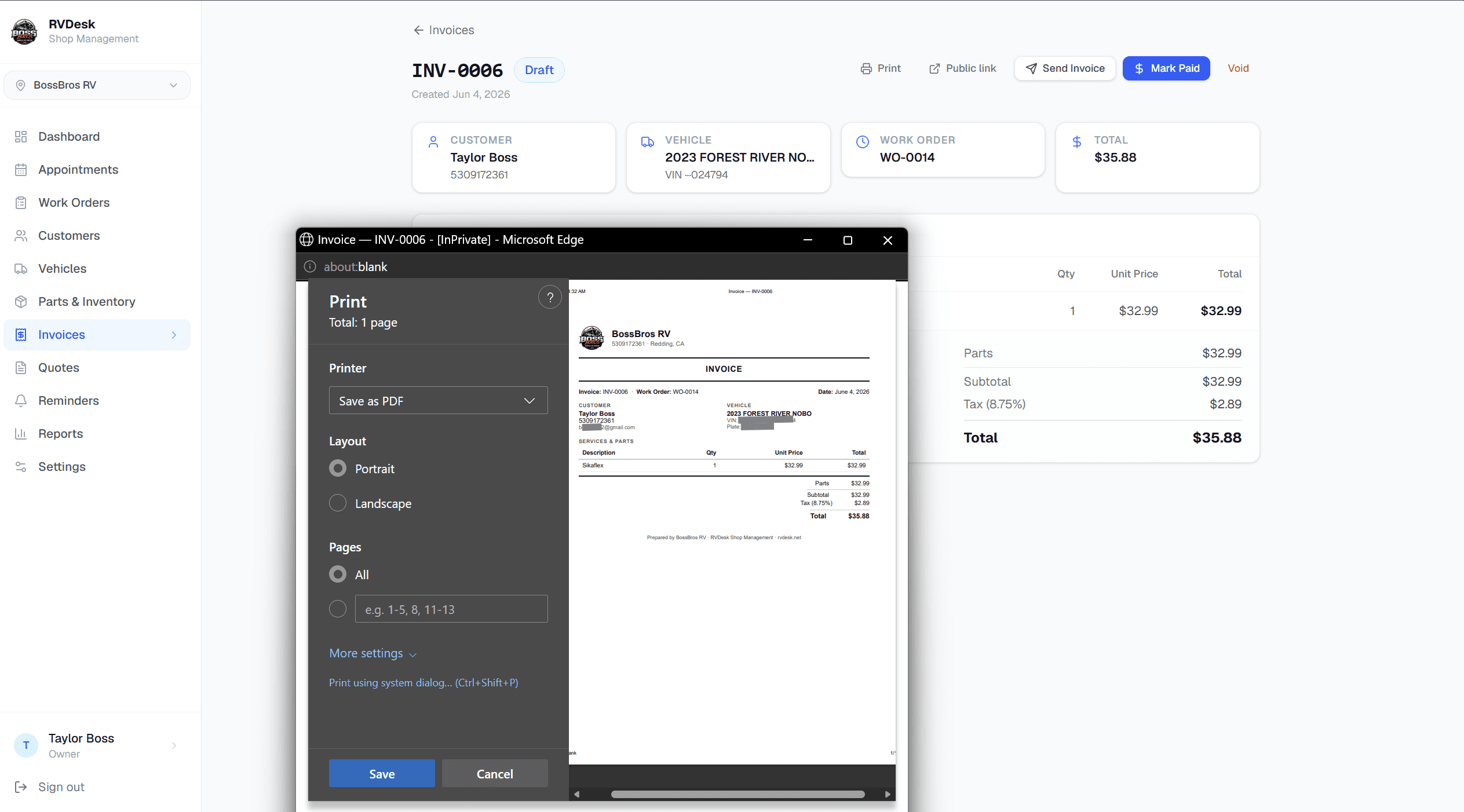Navigate to Customers page
Viewport: 1464px width, 812px height.
tap(97, 236)
